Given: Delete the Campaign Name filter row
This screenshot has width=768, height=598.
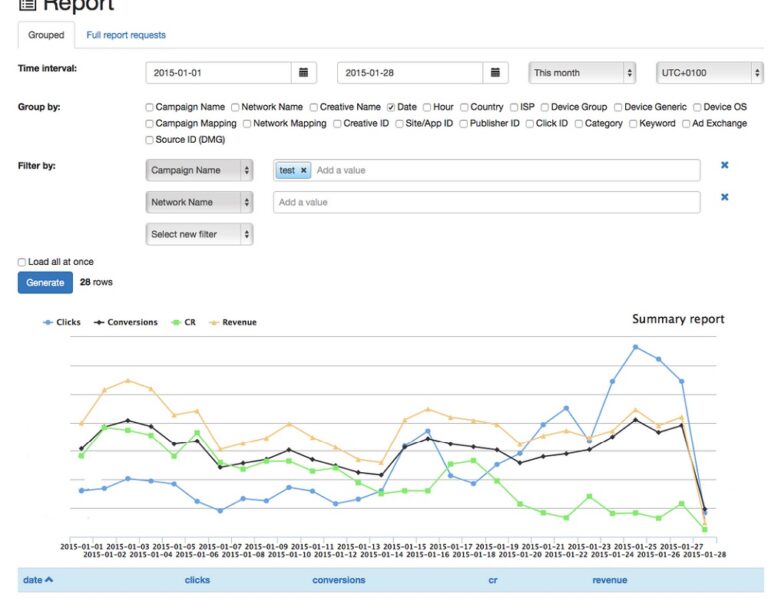Looking at the screenshot, I should coord(724,165).
